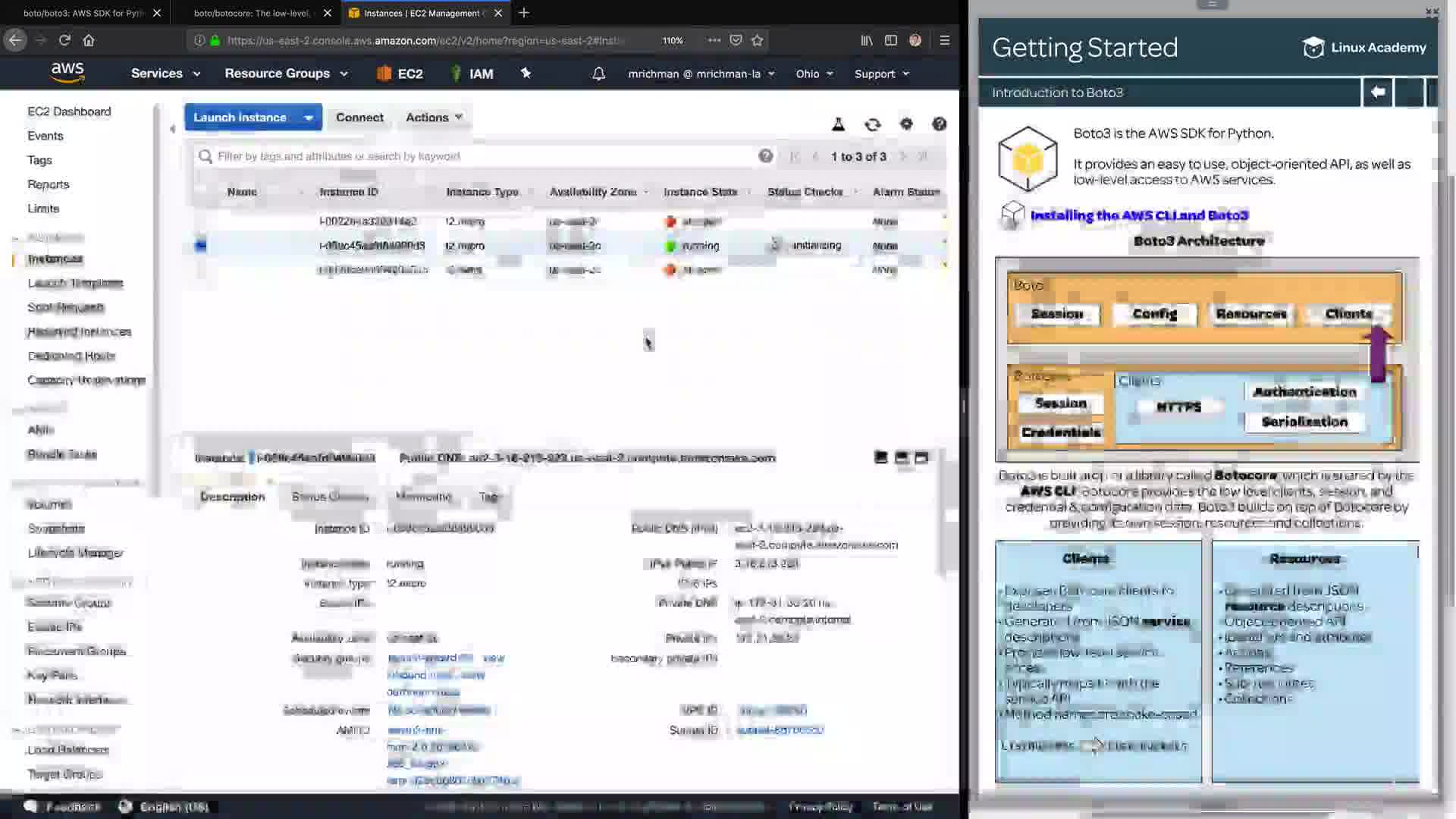The width and height of the screenshot is (1456, 819).
Task: Check the third instance row checkbox
Action: point(201,269)
